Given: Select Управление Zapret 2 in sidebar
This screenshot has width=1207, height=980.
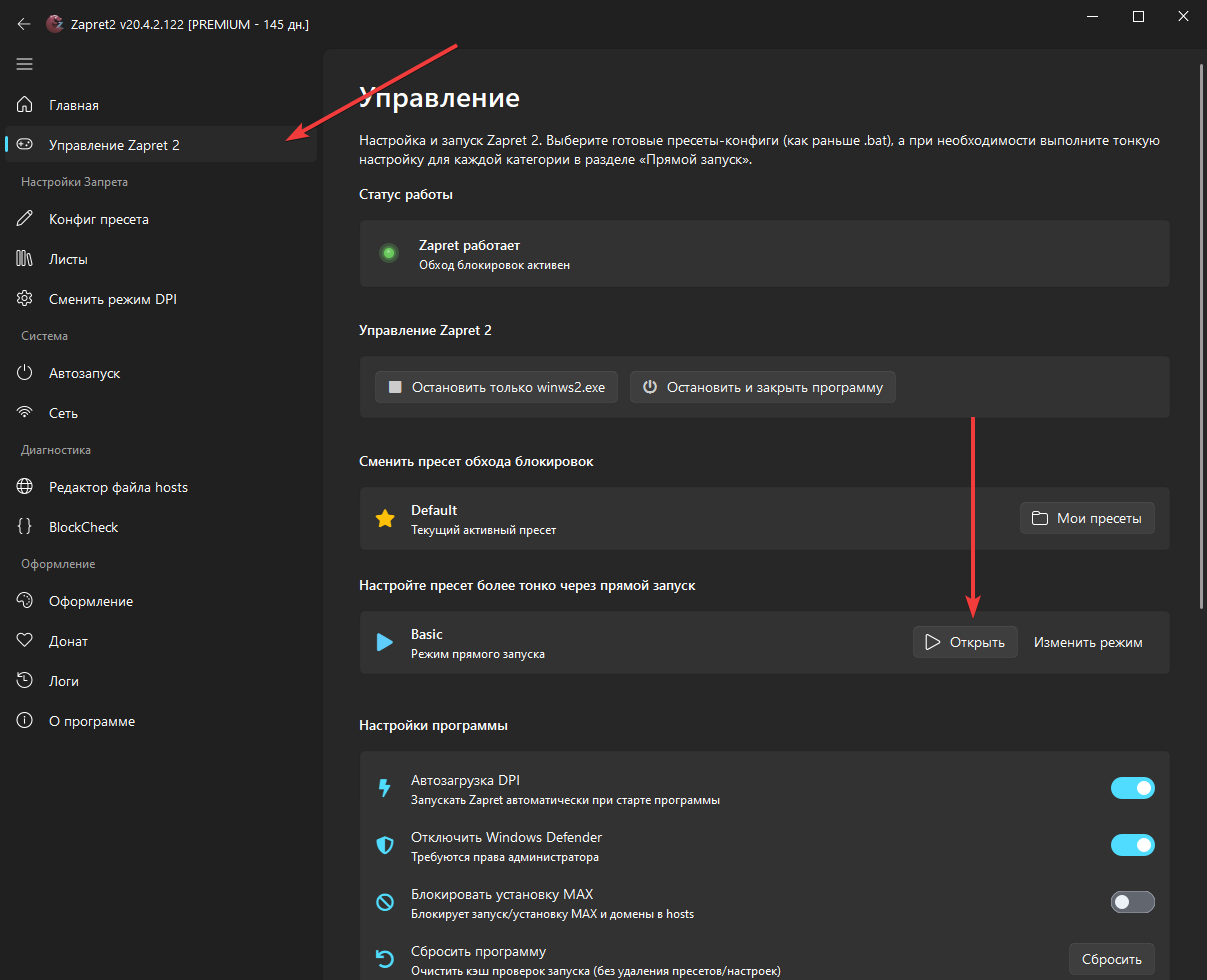Looking at the screenshot, I should [161, 145].
